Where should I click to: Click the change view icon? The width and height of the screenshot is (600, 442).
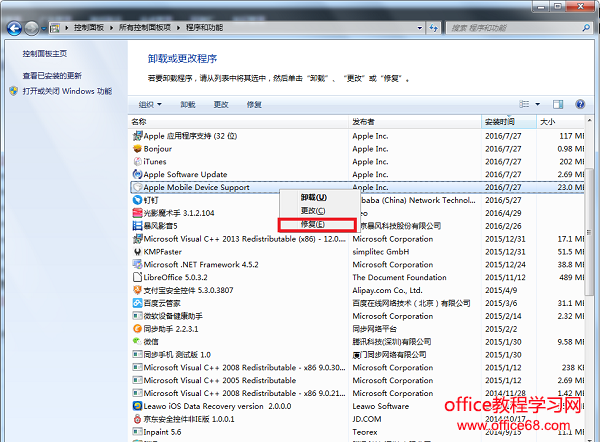point(524,104)
